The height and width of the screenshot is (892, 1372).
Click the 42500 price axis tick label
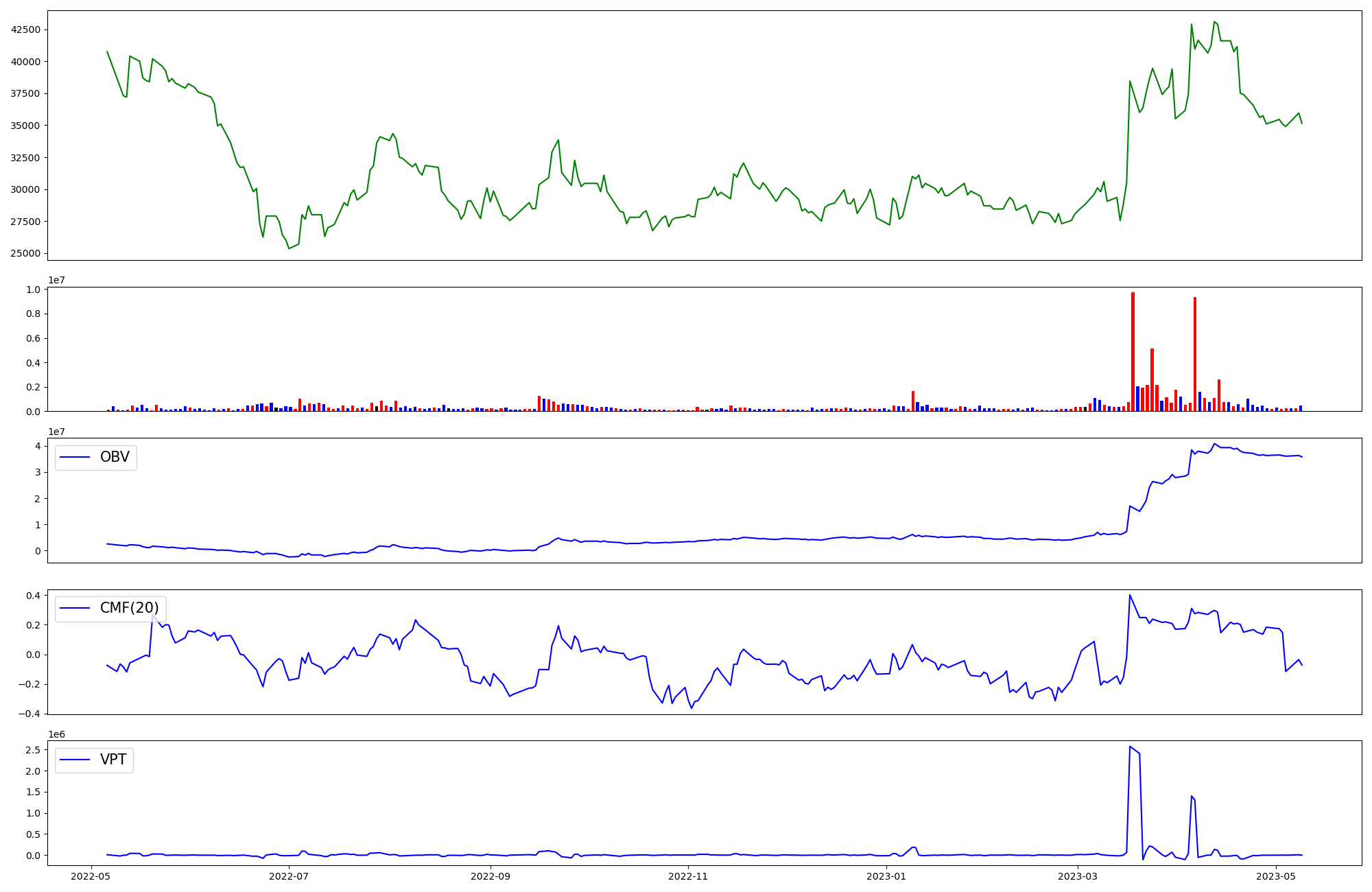[x=25, y=30]
